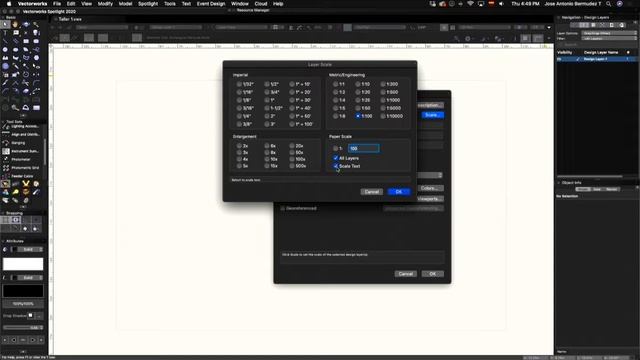Click the white fill color swatch
640x360 pixels.
click(23, 264)
